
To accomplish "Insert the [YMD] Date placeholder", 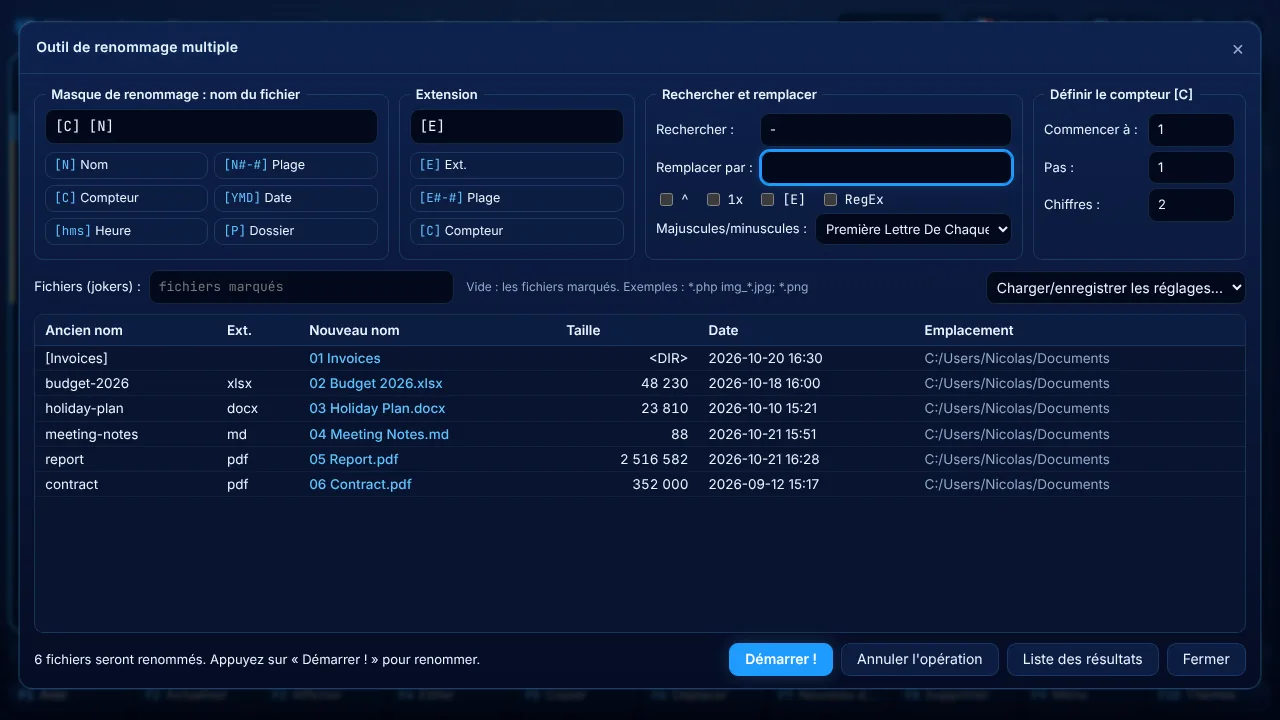I will [296, 198].
